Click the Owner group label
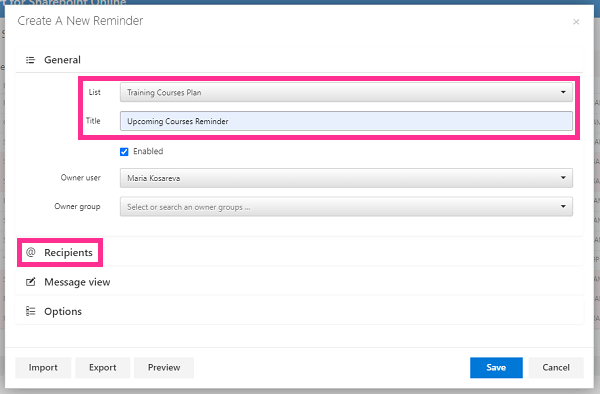This screenshot has height=394, width=600. coord(77,207)
